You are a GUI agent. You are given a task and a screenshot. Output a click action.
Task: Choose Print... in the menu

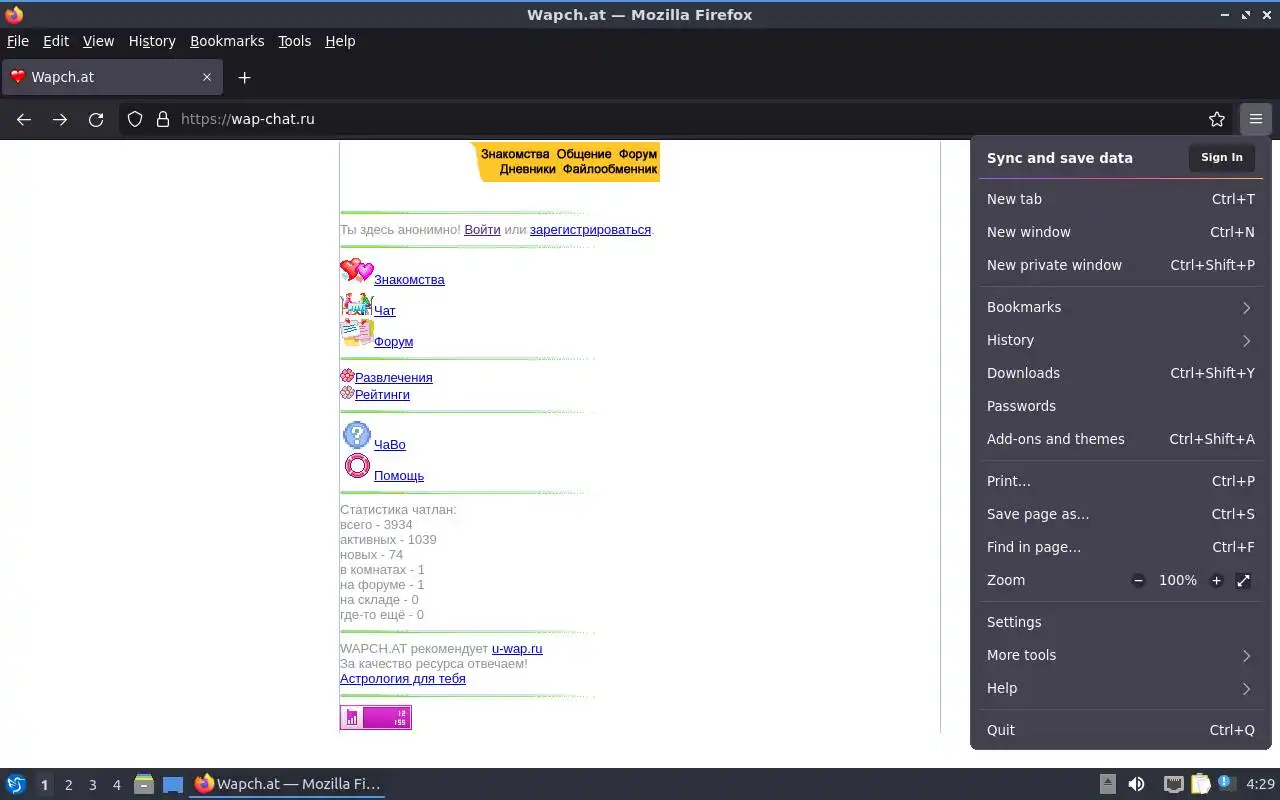1120,481
